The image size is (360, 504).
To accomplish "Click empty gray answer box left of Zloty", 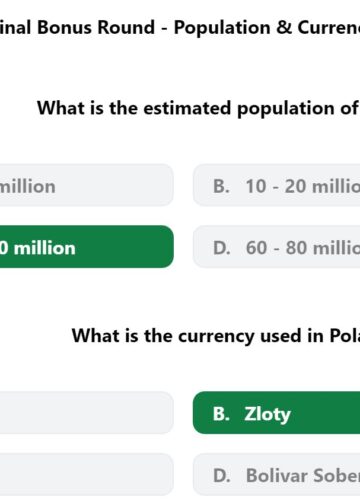I will tap(87, 413).
